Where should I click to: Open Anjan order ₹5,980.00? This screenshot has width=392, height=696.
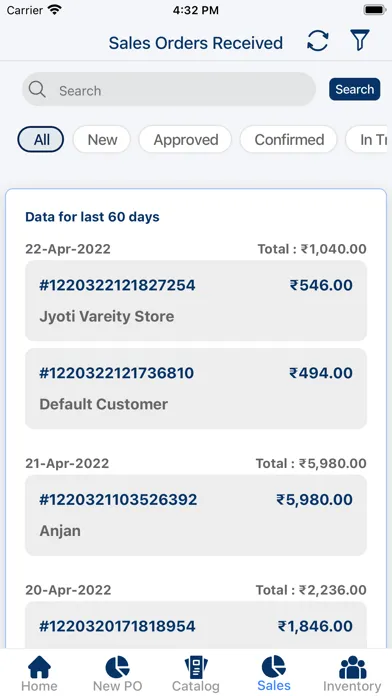coord(196,515)
